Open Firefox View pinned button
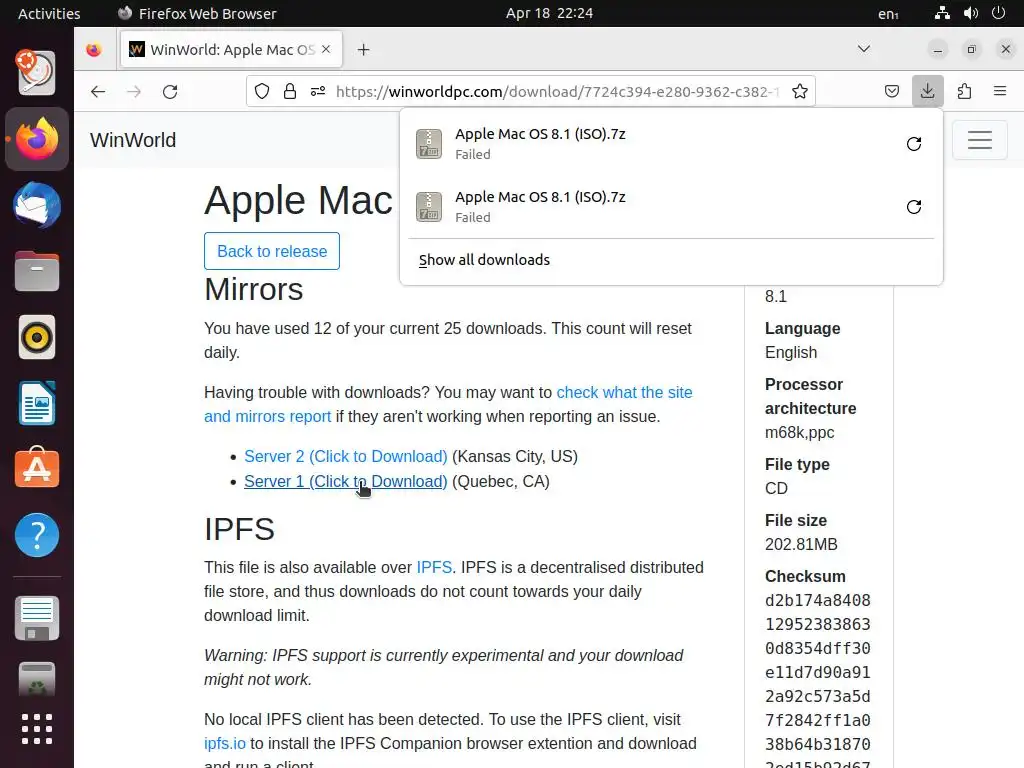Viewport: 1024px width, 768px height. pyautogui.click(x=94, y=50)
